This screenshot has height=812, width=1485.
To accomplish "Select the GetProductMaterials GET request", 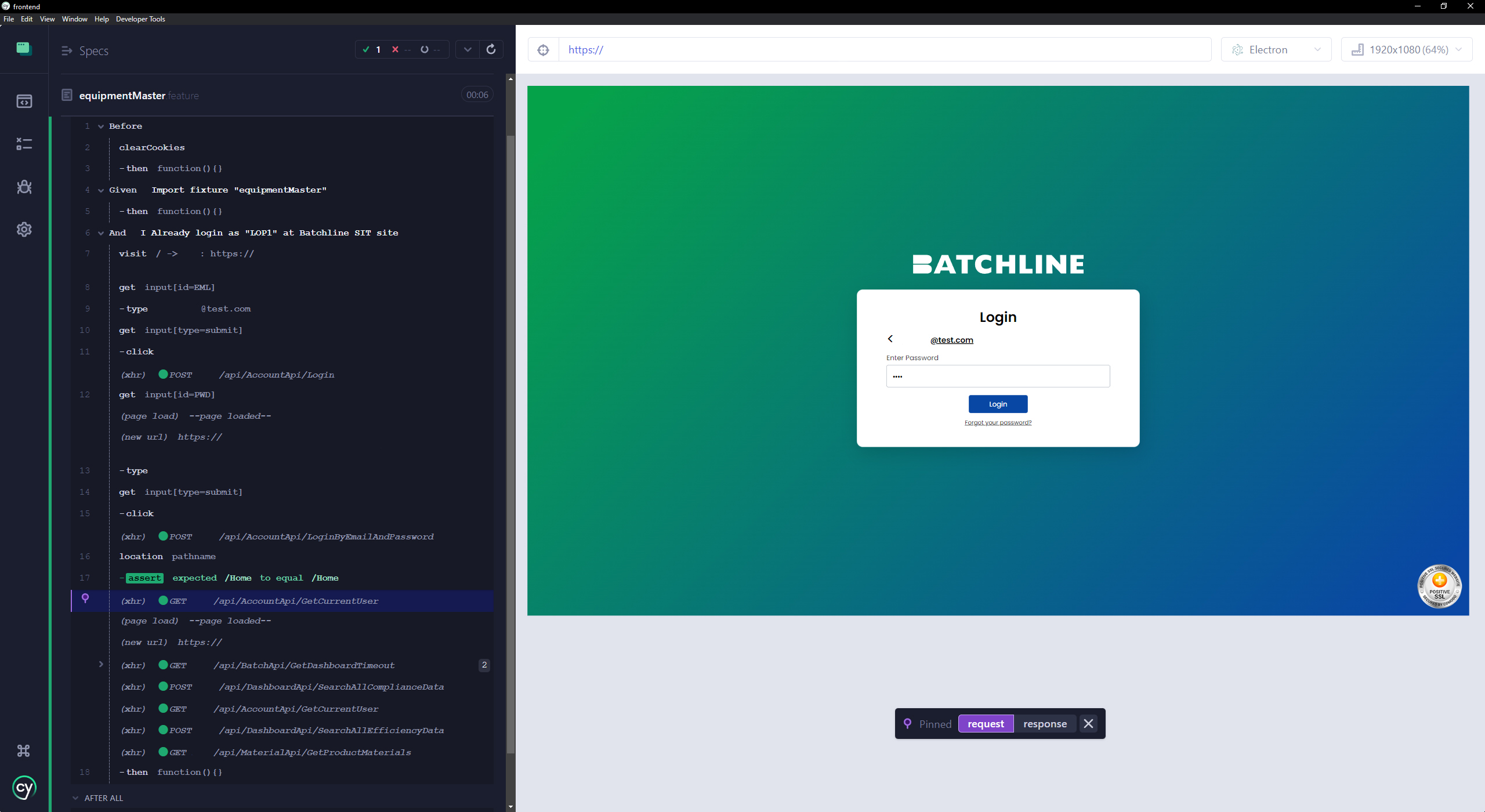I will click(x=282, y=752).
